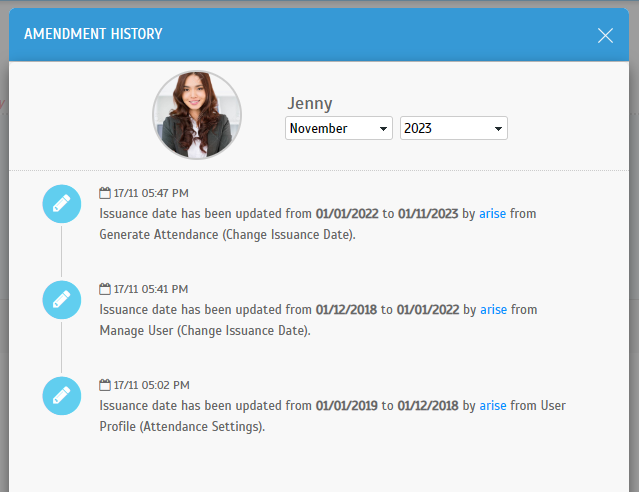Click calendar icon beside 17/11 05:02 PM
639x492 pixels.
tap(105, 385)
